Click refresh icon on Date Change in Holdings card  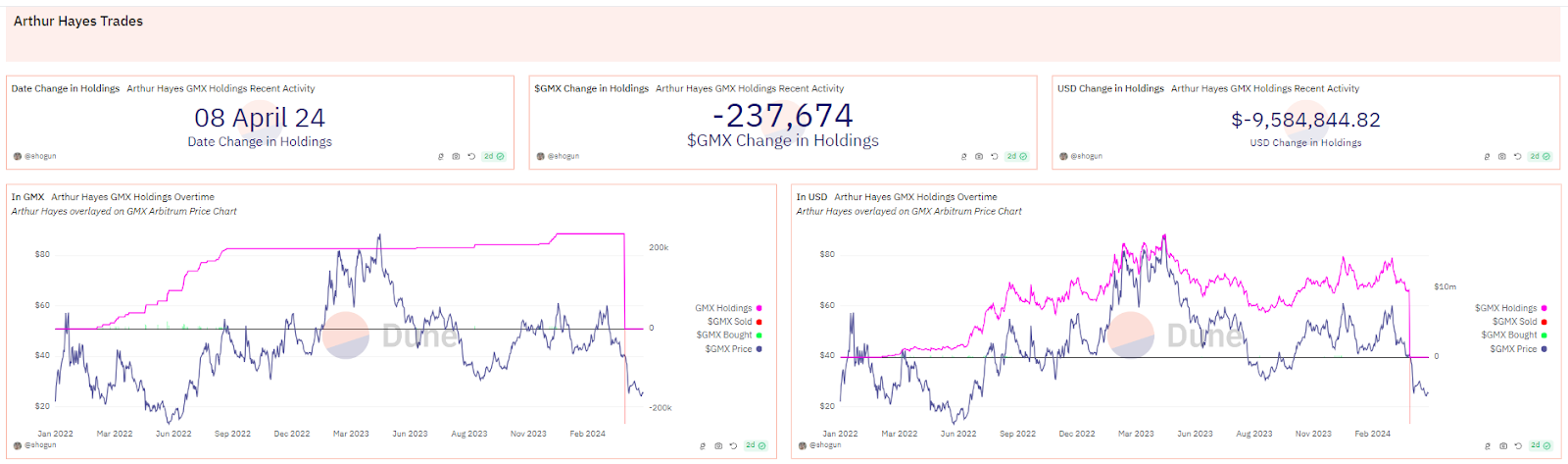tap(471, 156)
